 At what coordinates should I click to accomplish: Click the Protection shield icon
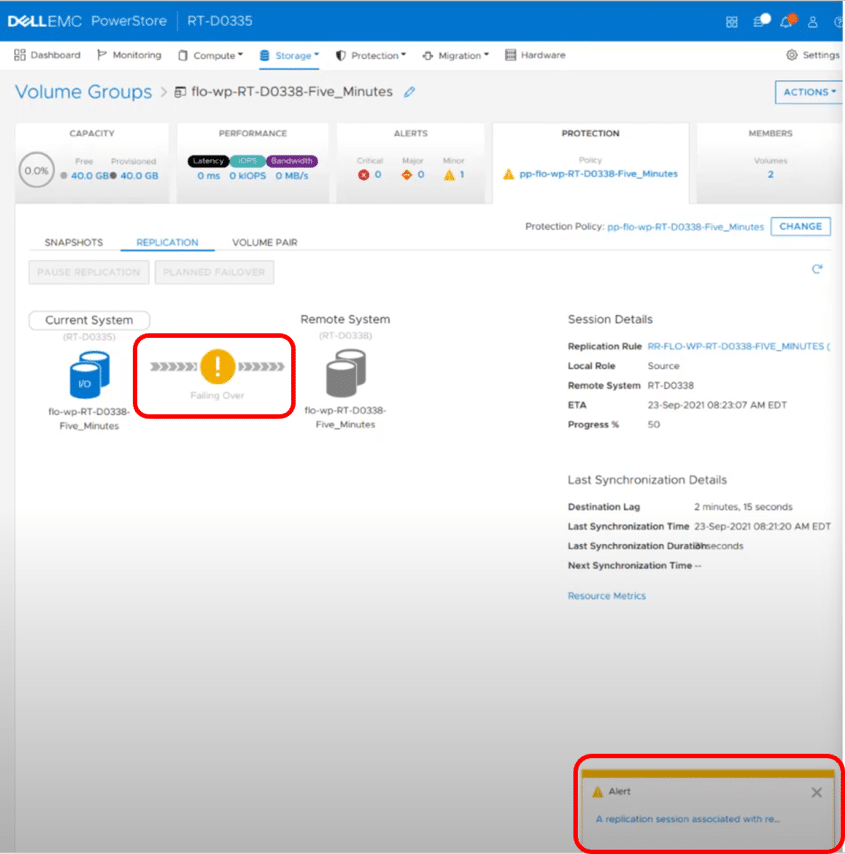pyautogui.click(x=341, y=56)
